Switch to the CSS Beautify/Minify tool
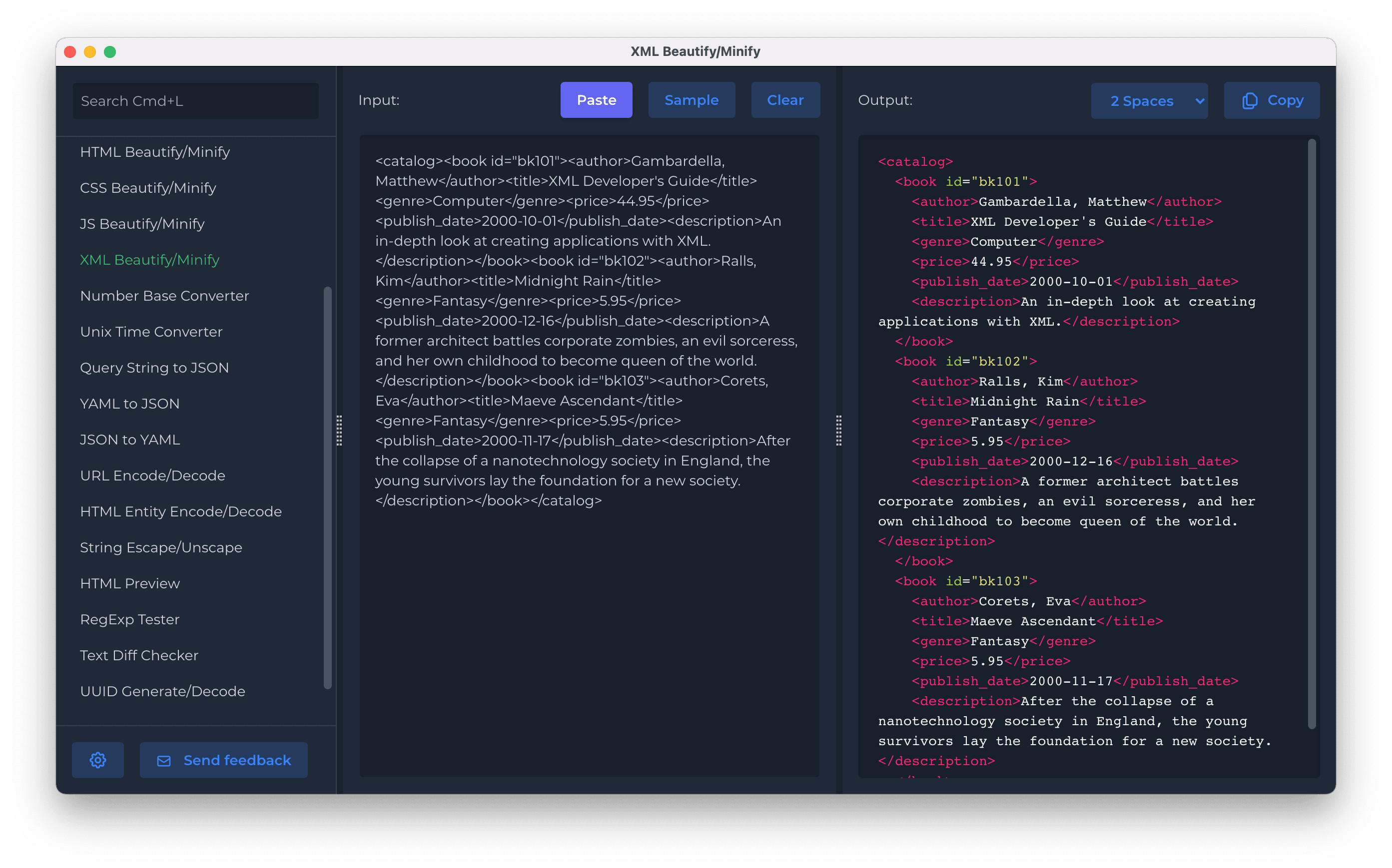 (x=147, y=188)
